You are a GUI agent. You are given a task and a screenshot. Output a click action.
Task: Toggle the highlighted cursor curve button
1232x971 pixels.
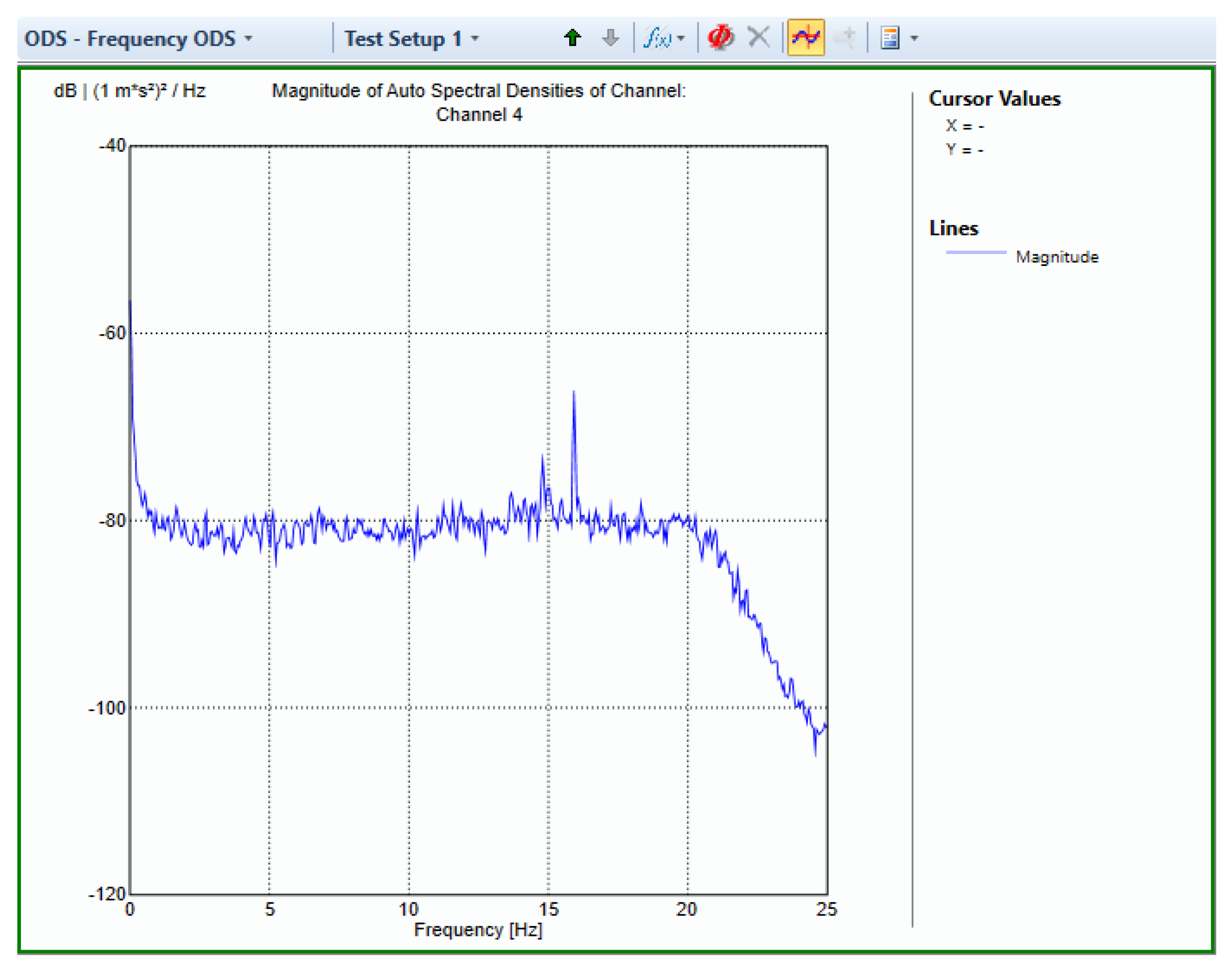click(806, 38)
